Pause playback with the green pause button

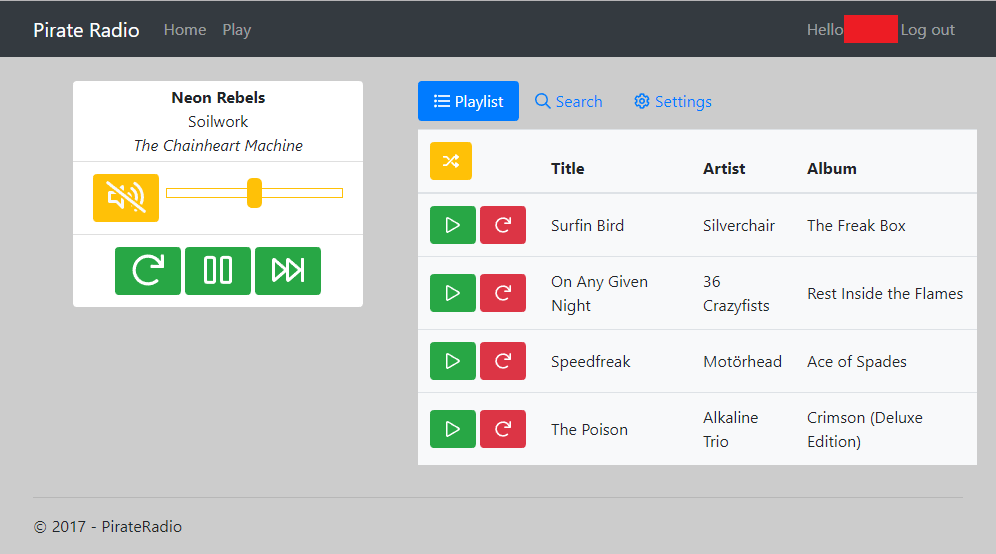pos(218,271)
